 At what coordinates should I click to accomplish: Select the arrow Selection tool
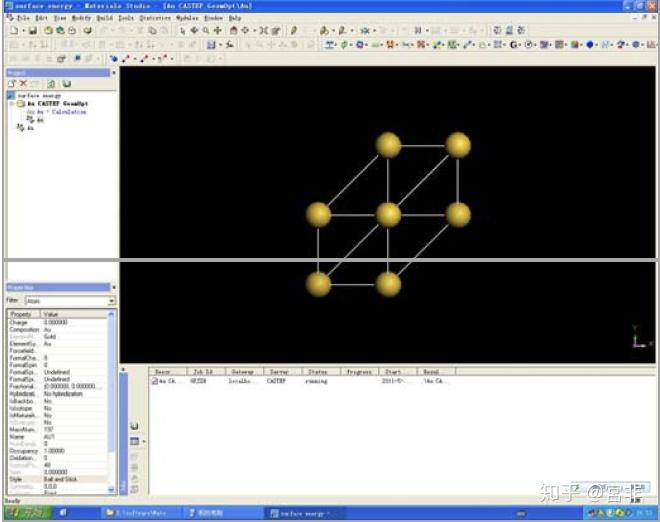[x=182, y=30]
